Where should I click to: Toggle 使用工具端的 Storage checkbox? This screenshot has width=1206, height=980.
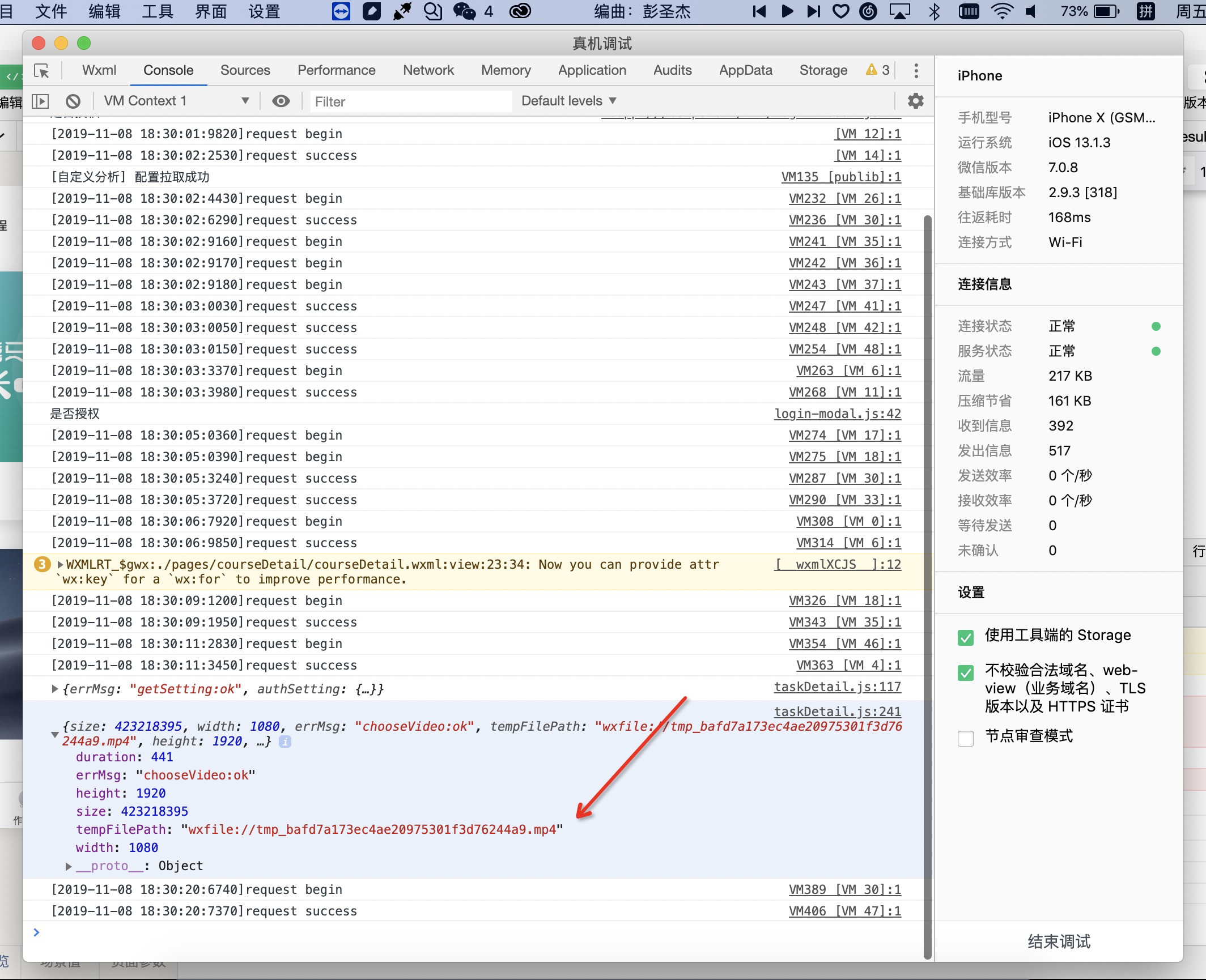click(966, 637)
